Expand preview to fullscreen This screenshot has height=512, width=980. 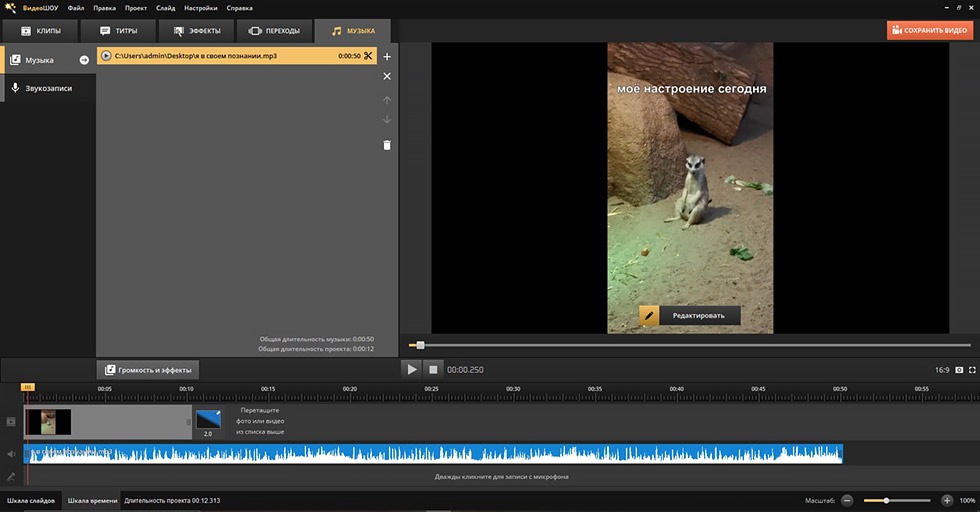coord(972,370)
